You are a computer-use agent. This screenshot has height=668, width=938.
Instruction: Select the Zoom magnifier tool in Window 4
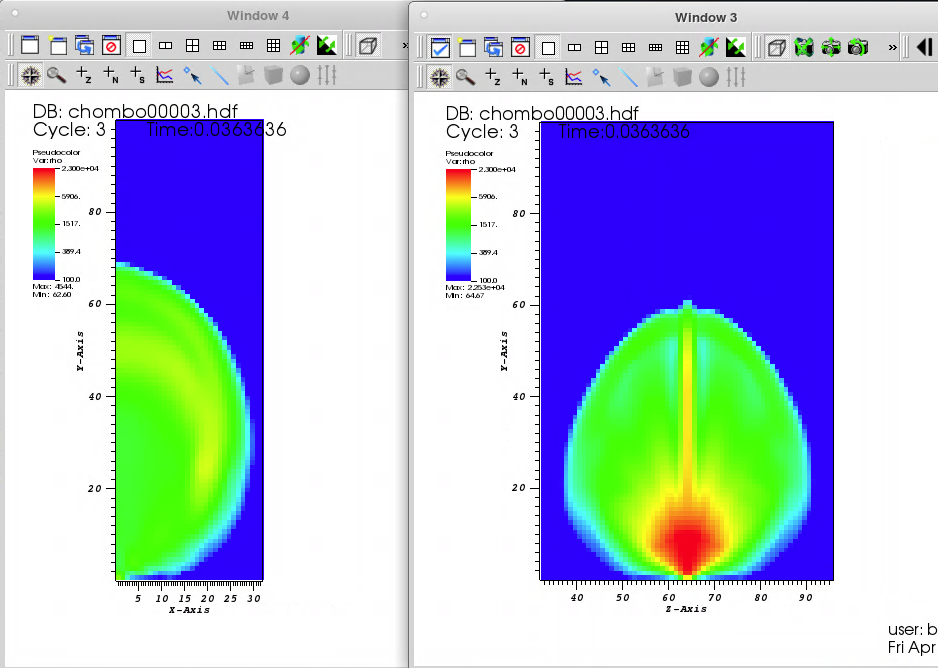click(57, 75)
